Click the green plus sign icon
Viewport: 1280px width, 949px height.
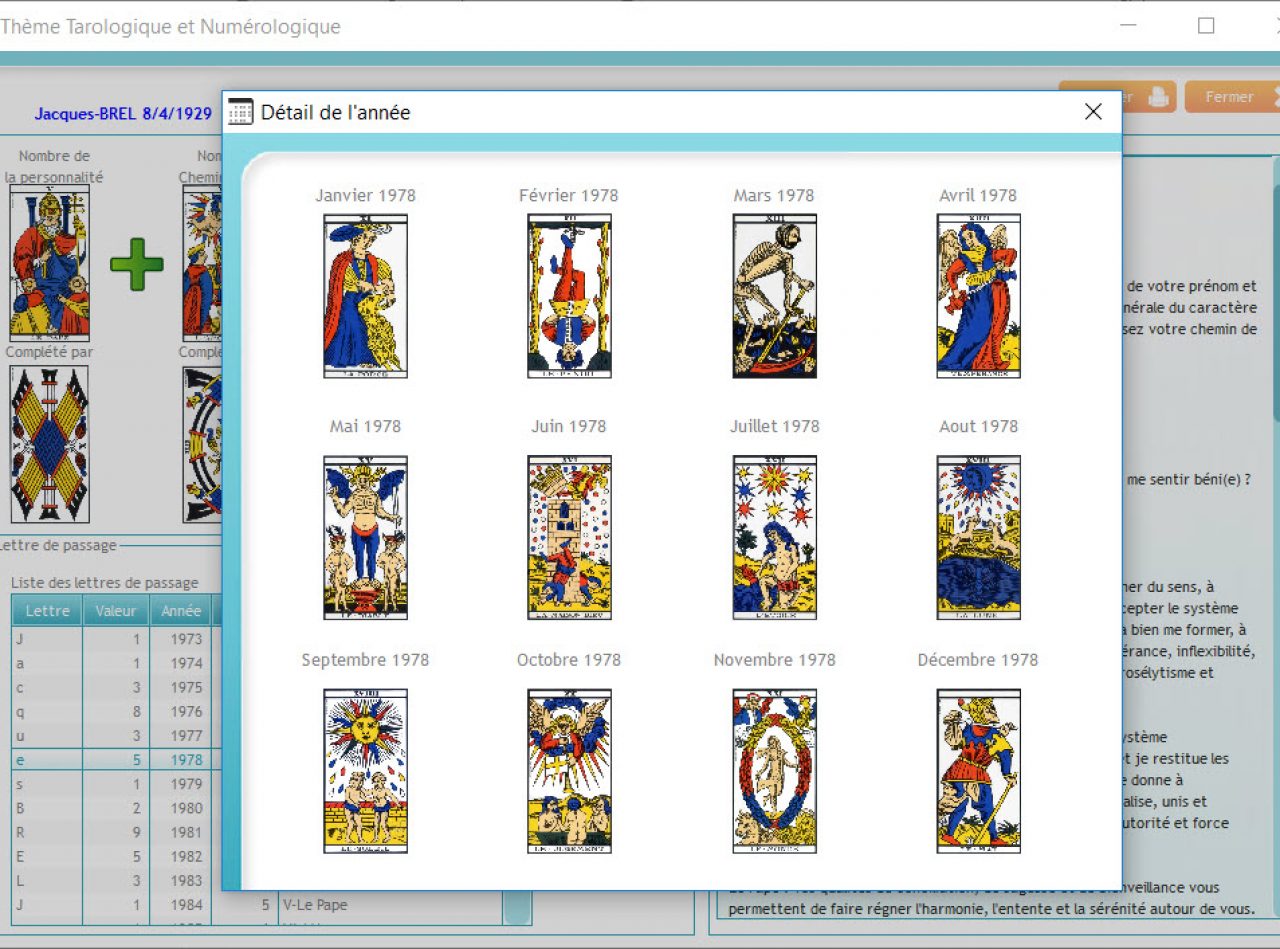(x=136, y=265)
